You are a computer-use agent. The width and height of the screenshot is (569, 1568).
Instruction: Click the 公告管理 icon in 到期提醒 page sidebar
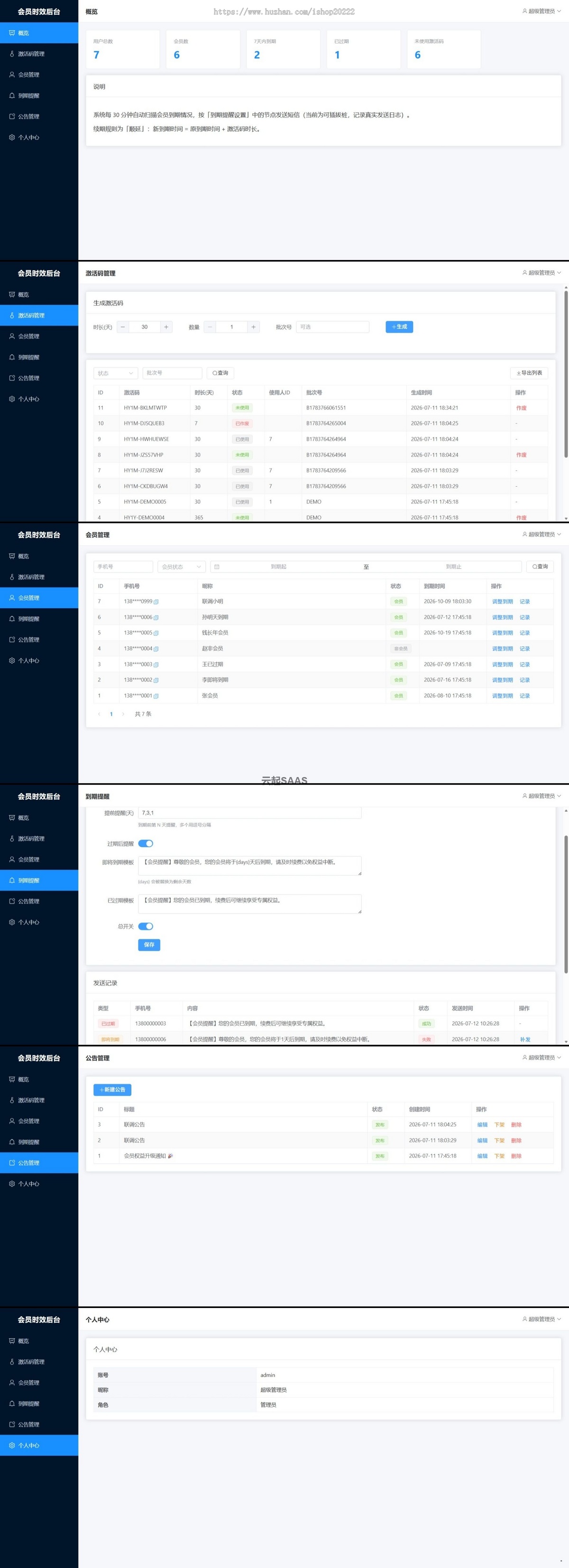click(x=11, y=901)
